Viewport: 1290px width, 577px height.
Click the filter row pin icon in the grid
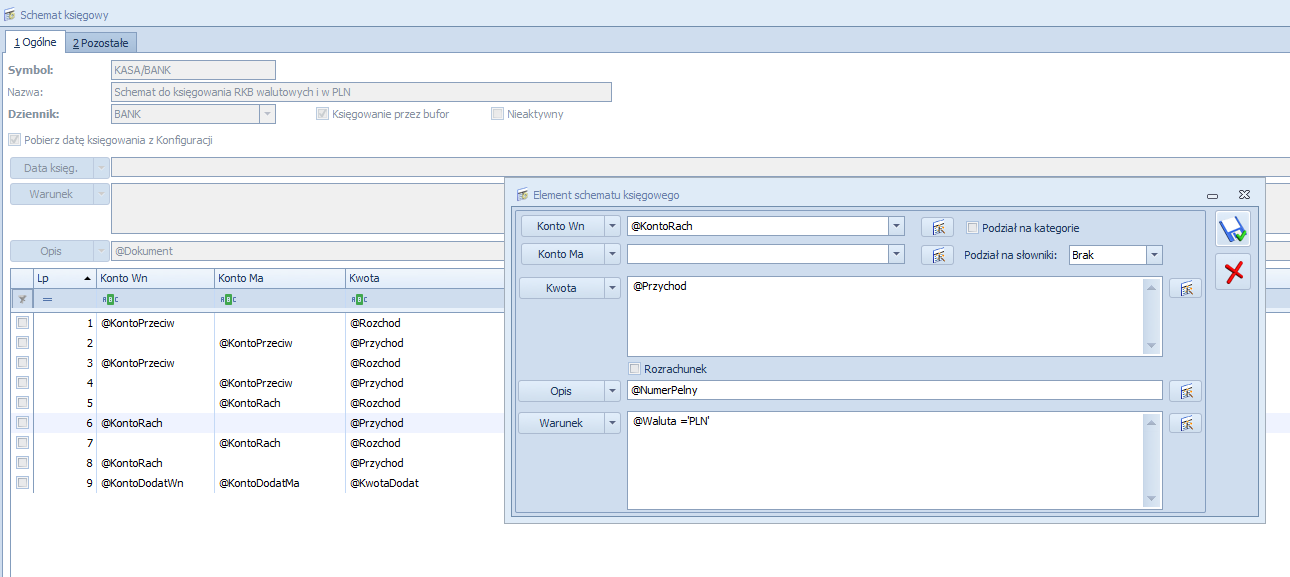(x=22, y=299)
